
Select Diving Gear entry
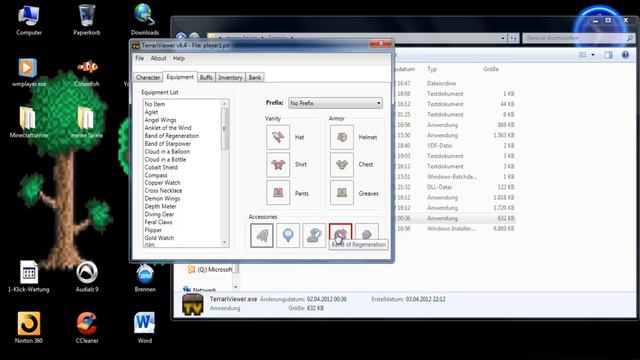[159, 214]
